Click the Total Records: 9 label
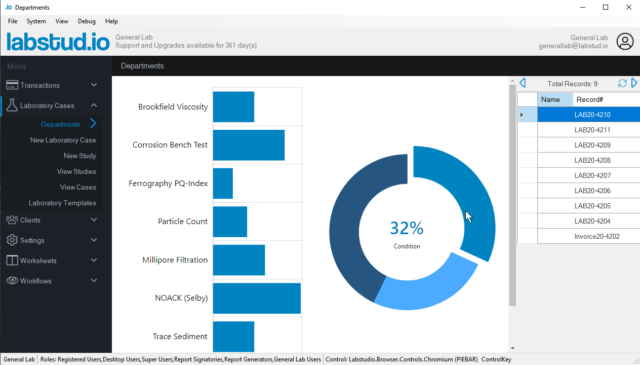The height and width of the screenshot is (365, 640). click(x=572, y=84)
